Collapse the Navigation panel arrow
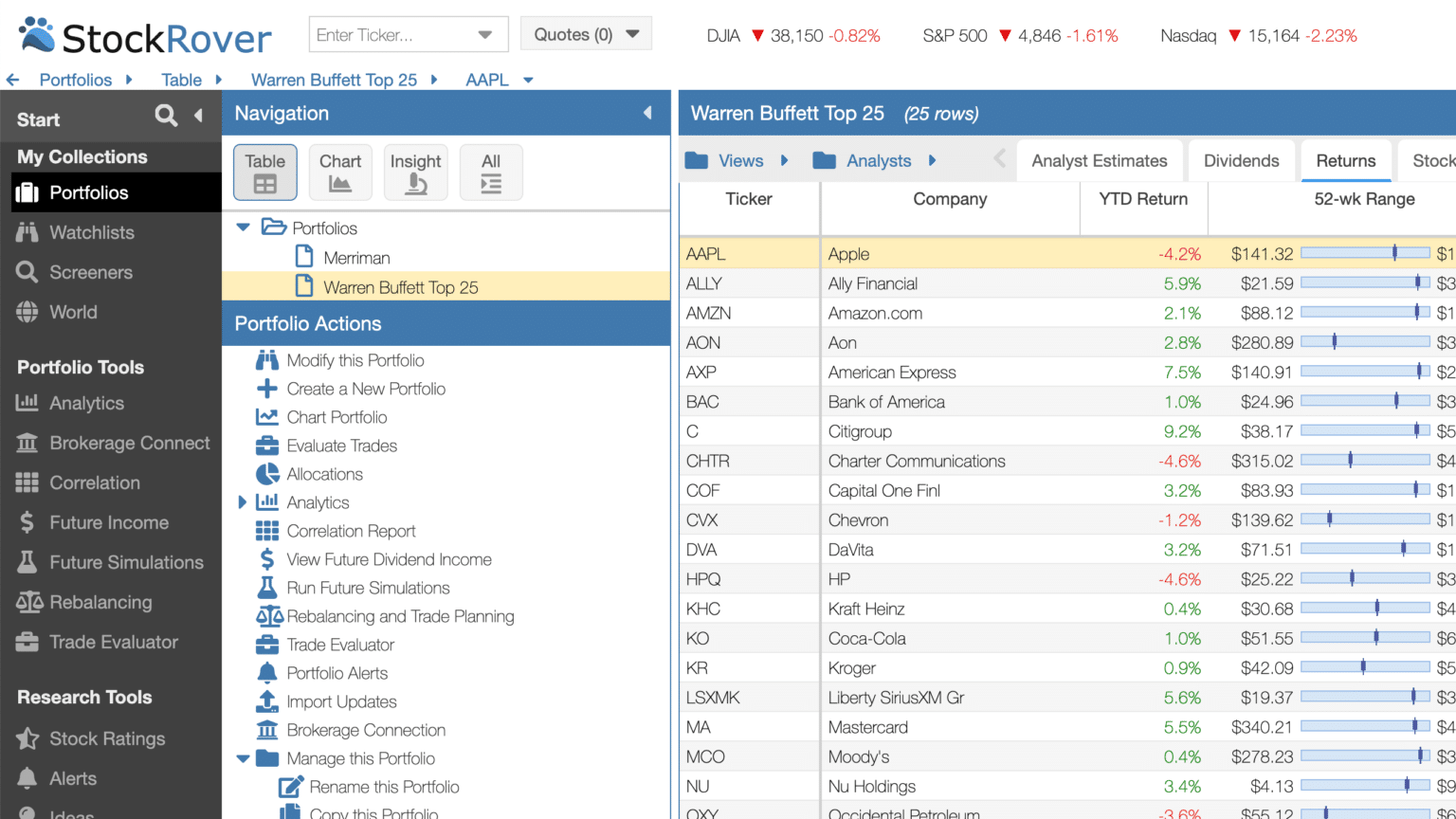1456x819 pixels. pyautogui.click(x=648, y=113)
